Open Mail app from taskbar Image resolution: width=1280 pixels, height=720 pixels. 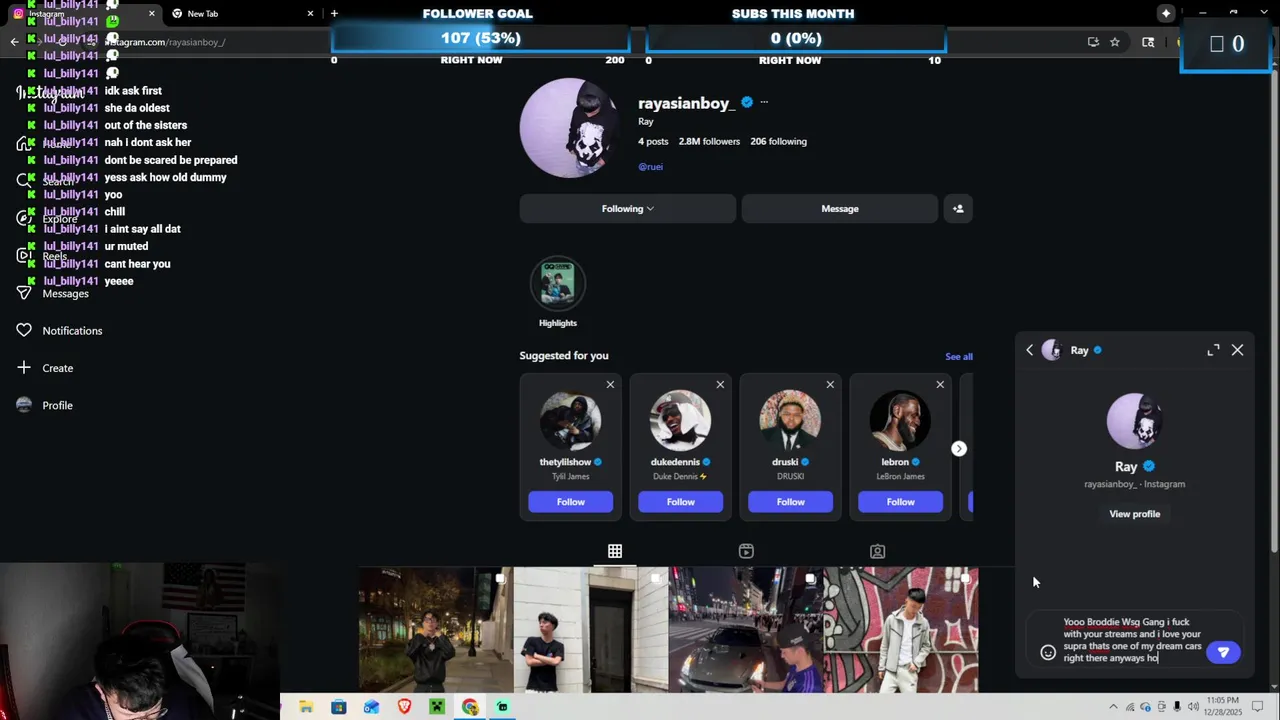coord(371,707)
